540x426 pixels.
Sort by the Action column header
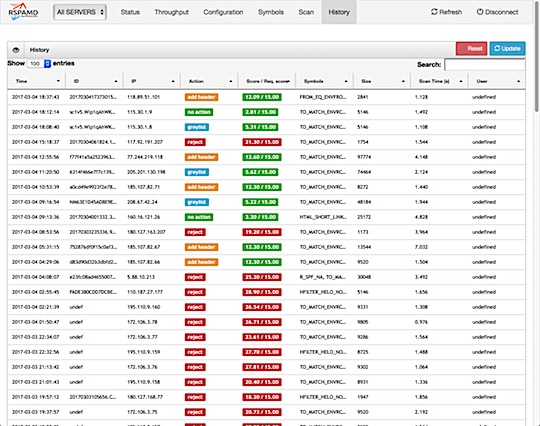pos(209,81)
